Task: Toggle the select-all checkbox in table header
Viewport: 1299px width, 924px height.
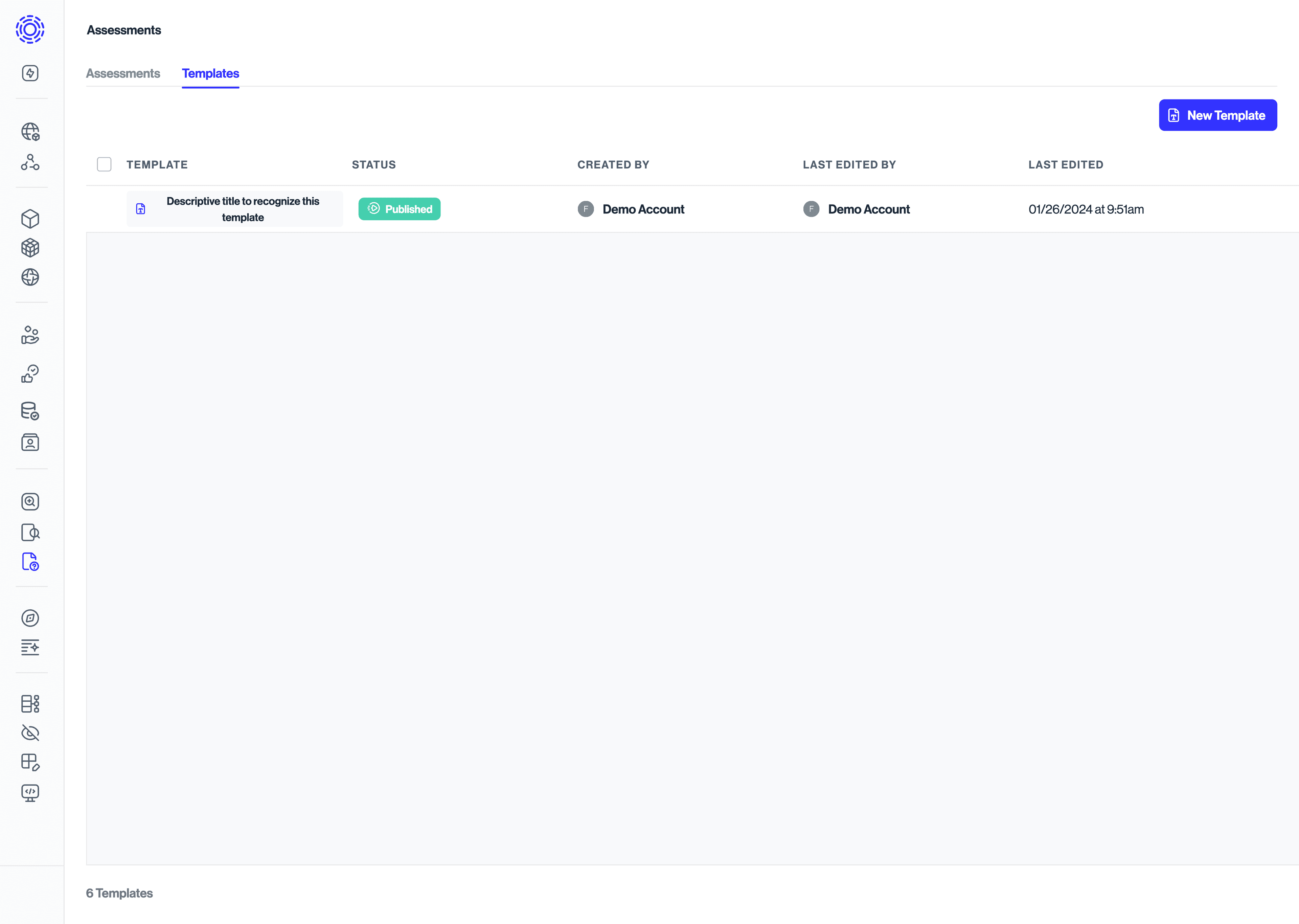Action: (105, 164)
